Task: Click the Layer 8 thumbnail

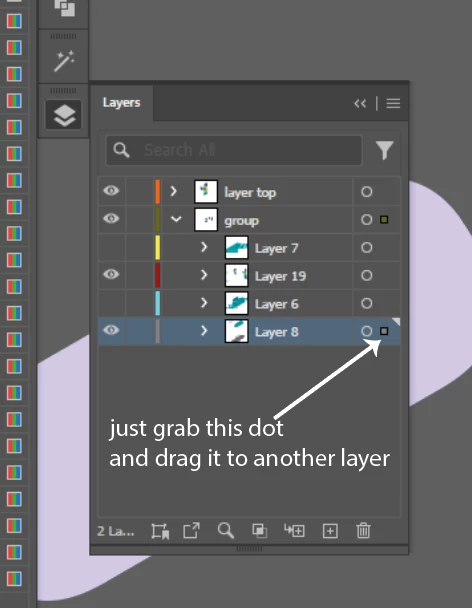Action: point(237,332)
